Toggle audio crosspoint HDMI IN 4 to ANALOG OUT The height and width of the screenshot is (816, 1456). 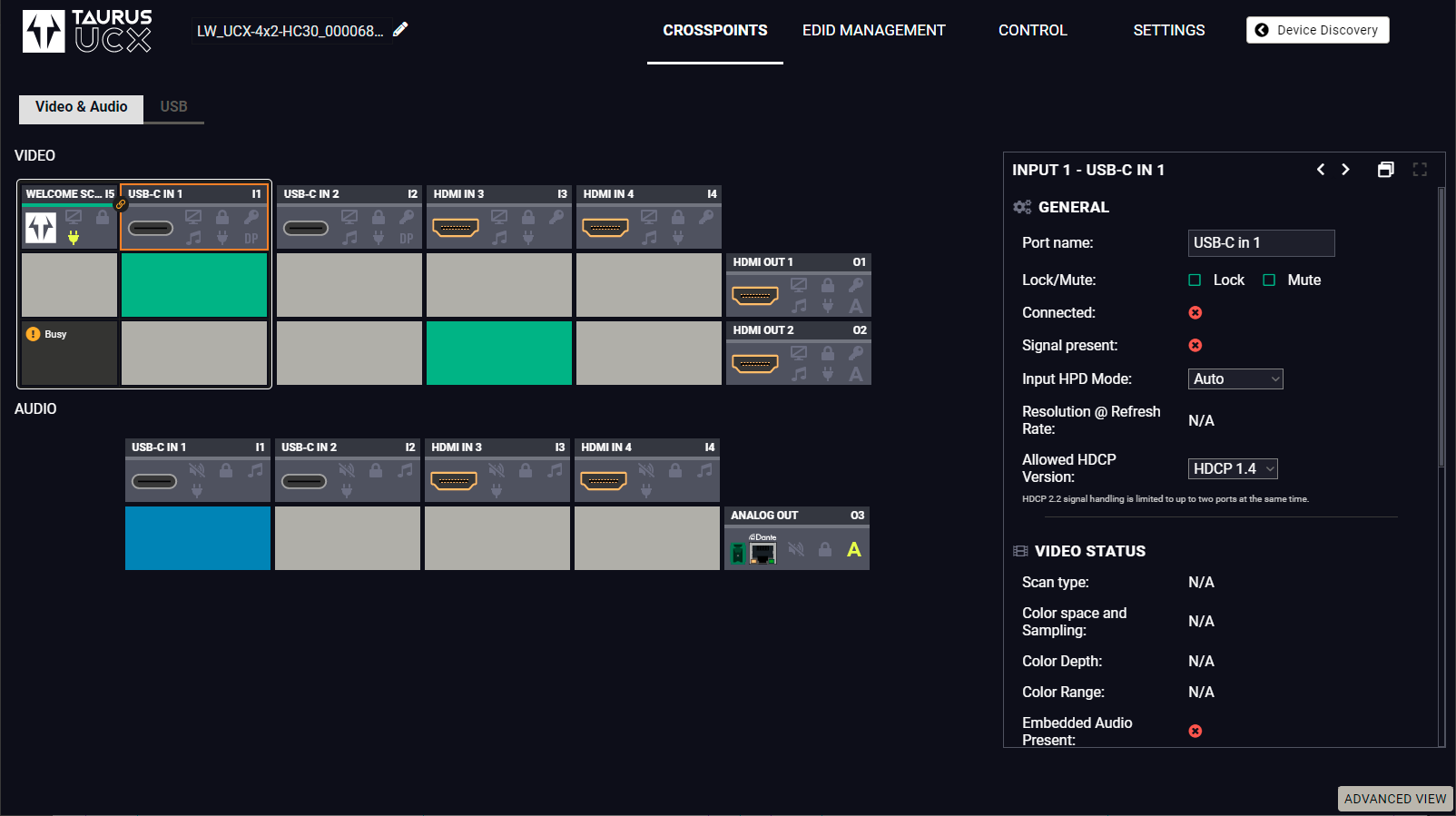(x=647, y=538)
